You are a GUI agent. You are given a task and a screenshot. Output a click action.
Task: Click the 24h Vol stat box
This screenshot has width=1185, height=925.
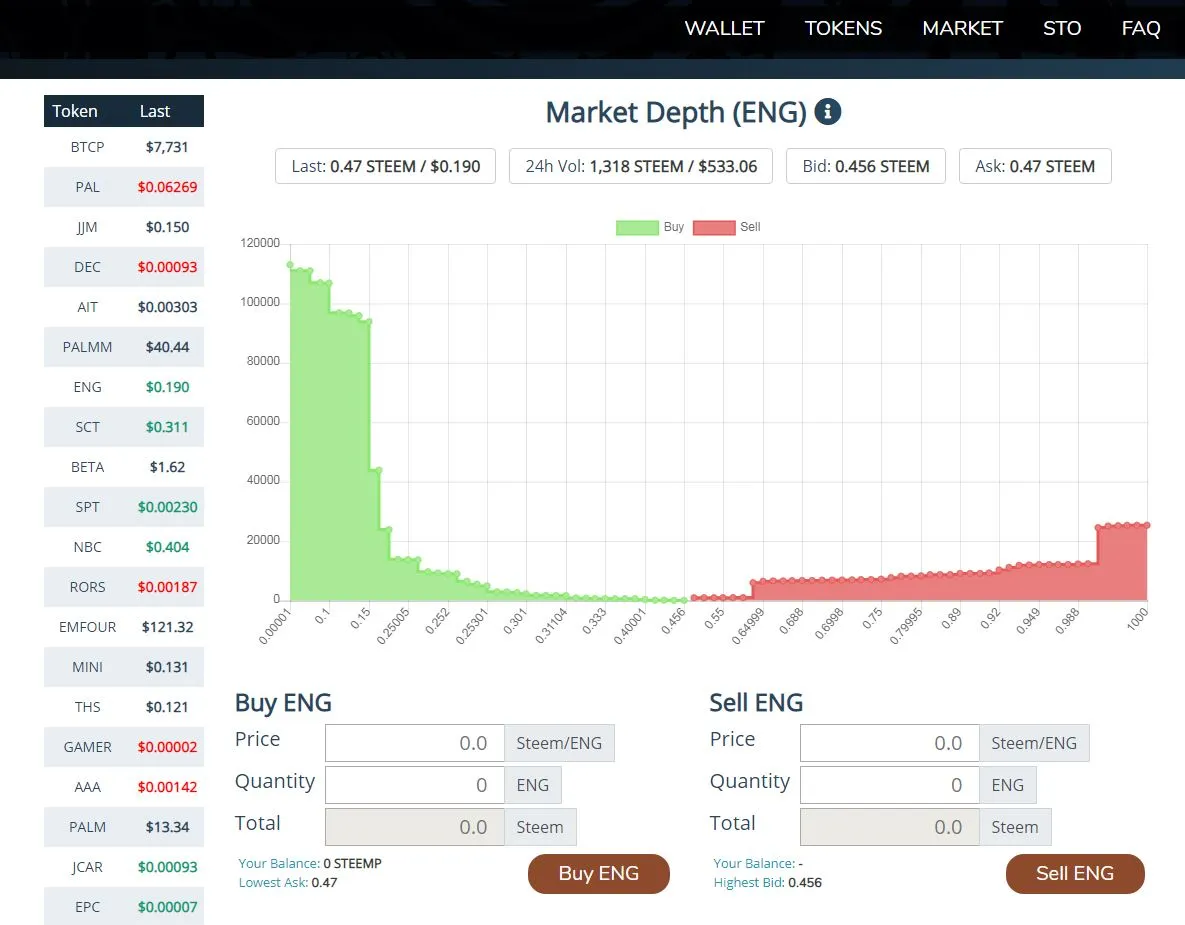641,166
